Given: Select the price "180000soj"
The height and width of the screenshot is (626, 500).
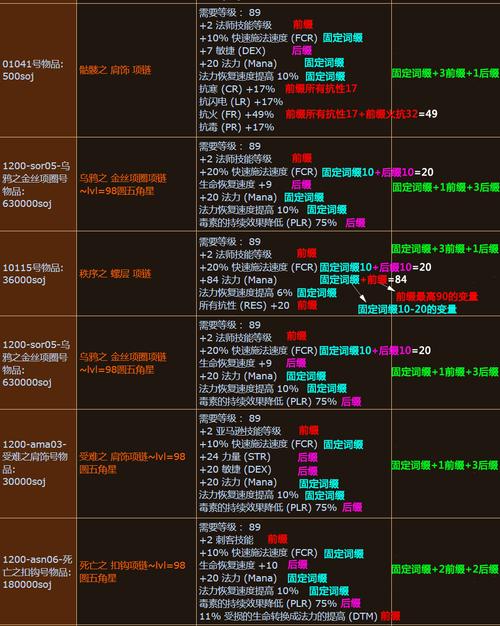Looking at the screenshot, I should click(27, 584).
